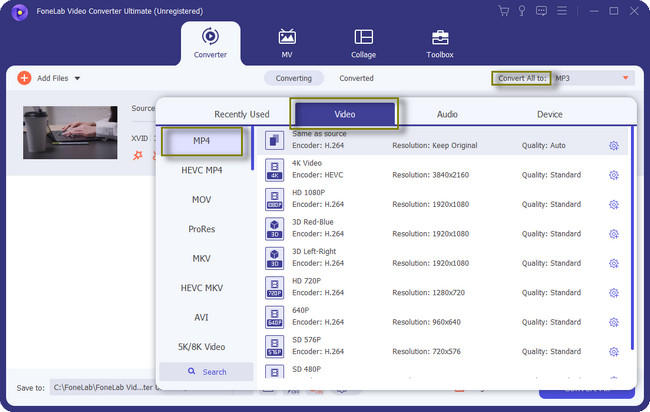This screenshot has width=650, height=412.
Task: Open the shopping cart icon
Action: pyautogui.click(x=504, y=11)
